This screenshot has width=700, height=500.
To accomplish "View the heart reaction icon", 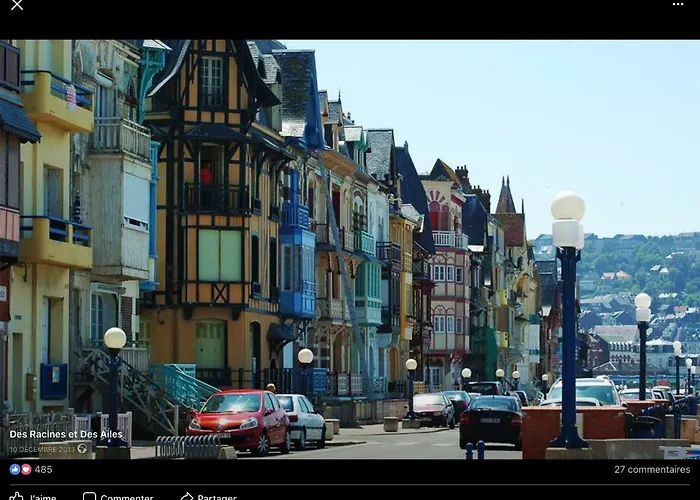I will (26, 469).
